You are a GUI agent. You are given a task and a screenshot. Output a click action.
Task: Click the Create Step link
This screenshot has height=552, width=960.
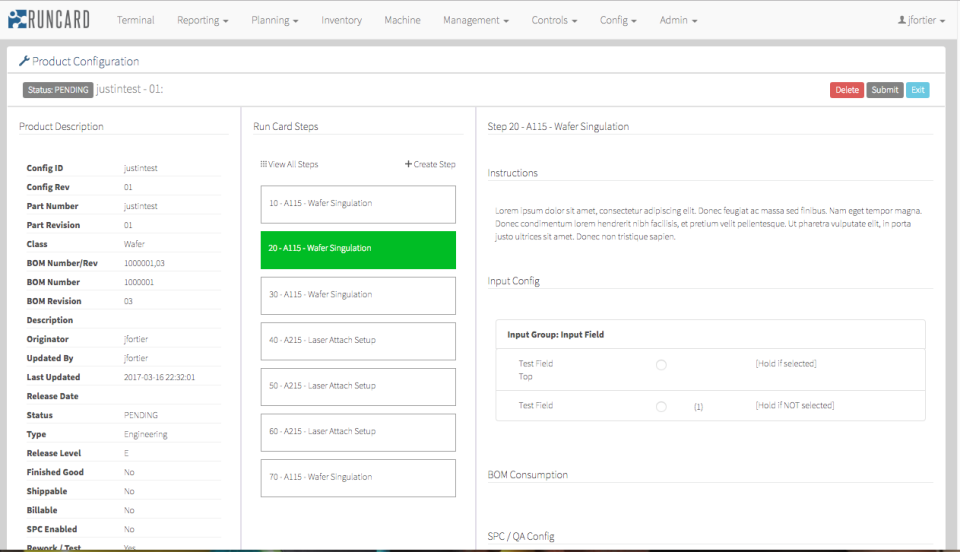point(430,164)
